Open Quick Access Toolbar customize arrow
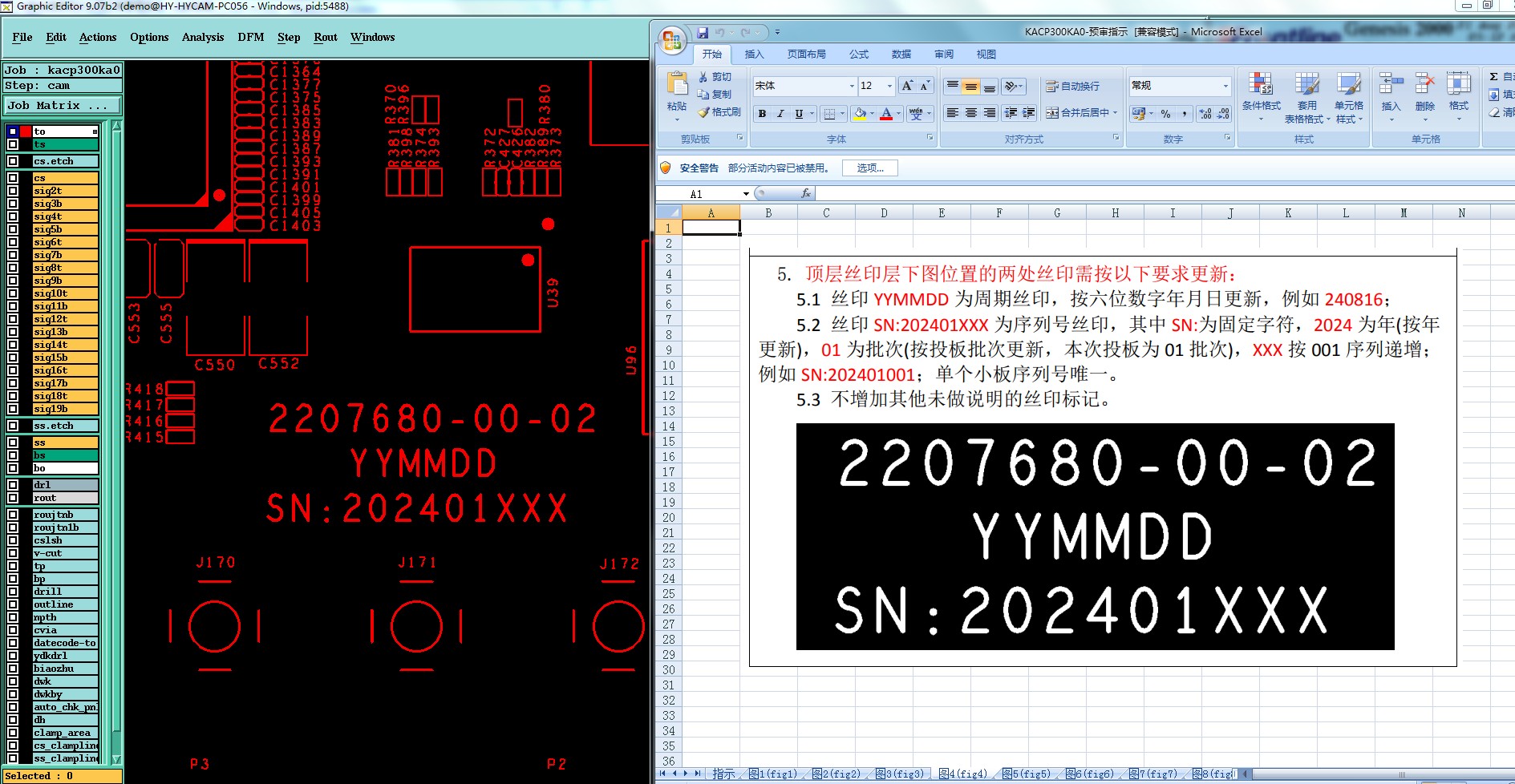 777,33
